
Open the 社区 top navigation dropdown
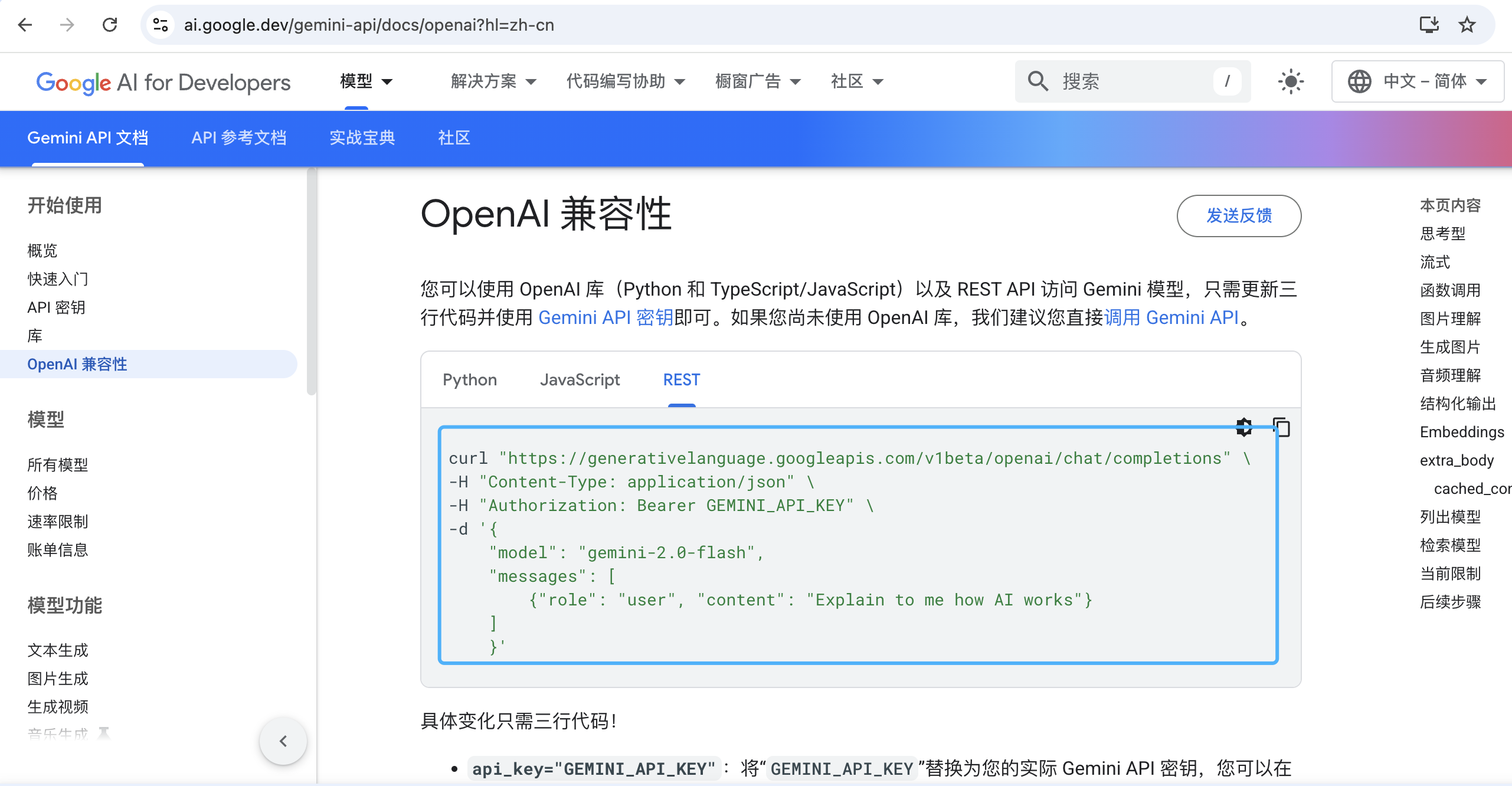pyautogui.click(x=857, y=81)
